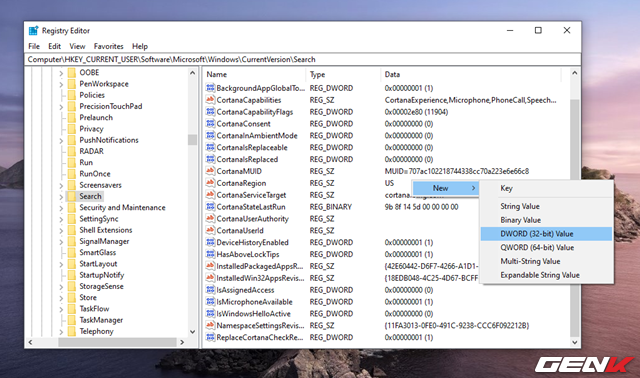The width and height of the screenshot is (640, 378).
Task: Select the TaskManager key in the tree
Action: click(x=101, y=320)
